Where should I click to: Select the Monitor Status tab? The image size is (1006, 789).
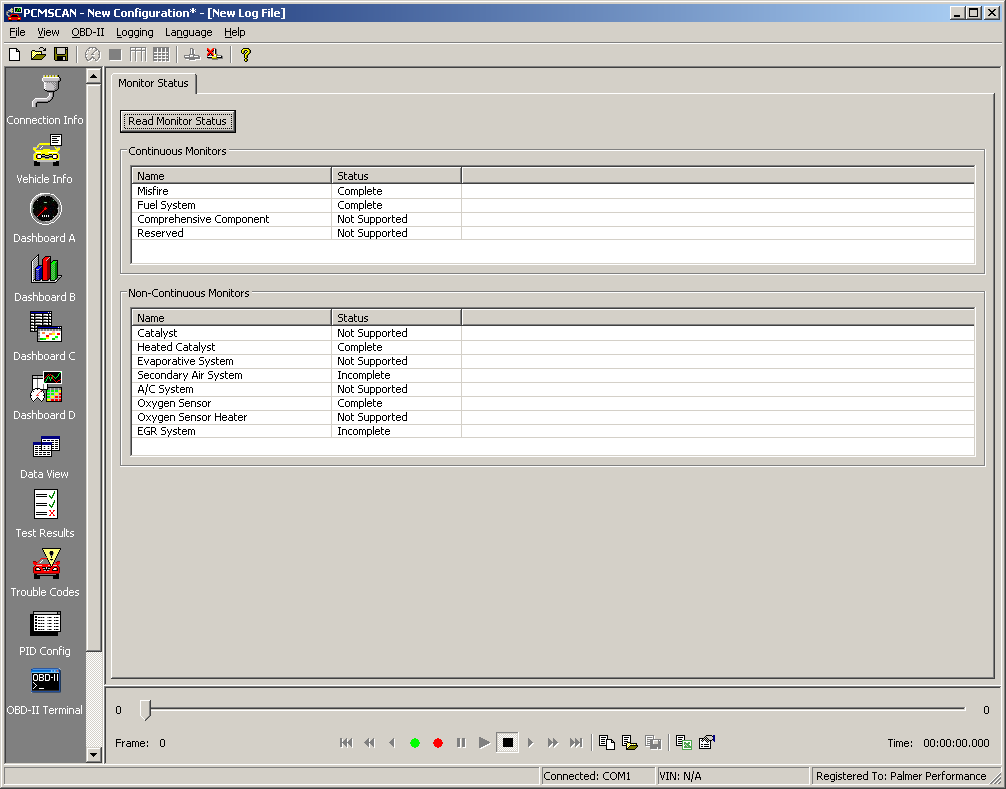[x=153, y=83]
